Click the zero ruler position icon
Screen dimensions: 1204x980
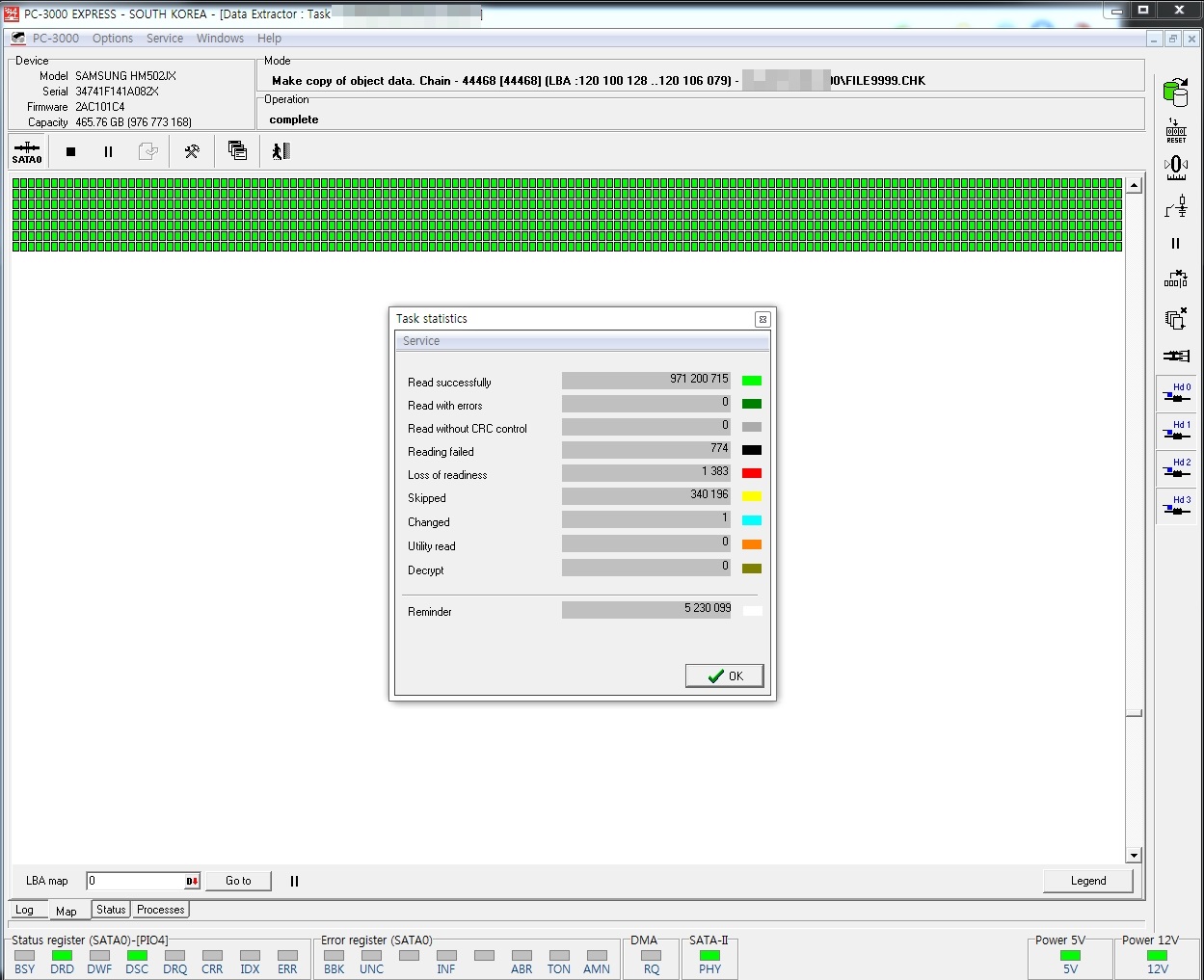(x=1176, y=168)
